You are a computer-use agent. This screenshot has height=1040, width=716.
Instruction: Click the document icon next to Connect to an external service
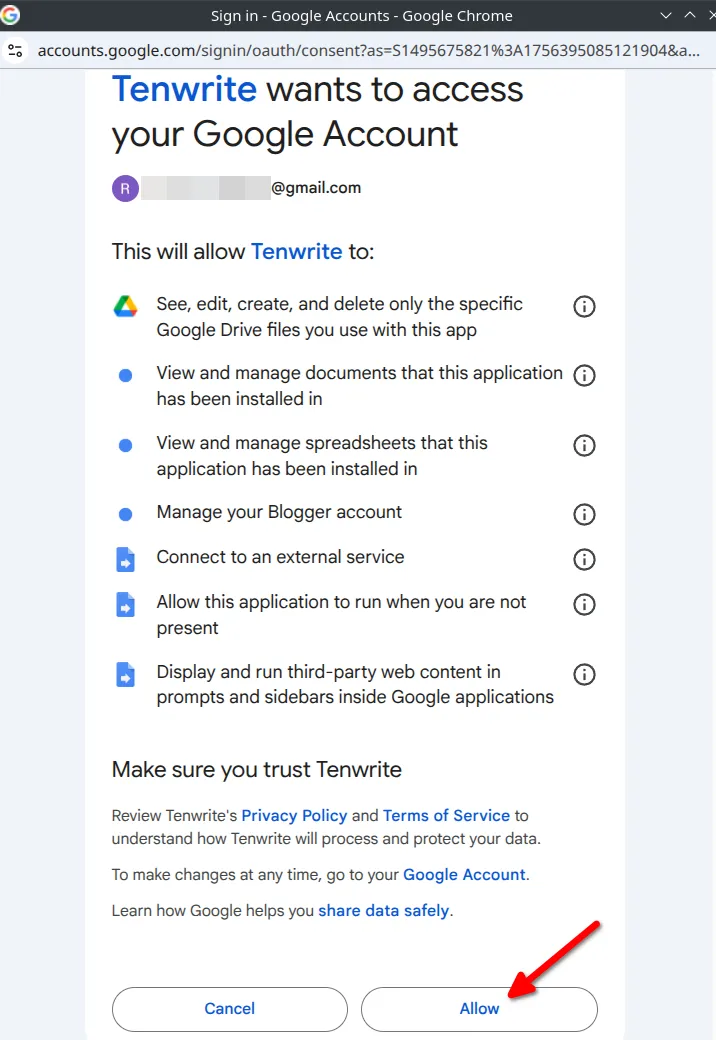(125, 559)
